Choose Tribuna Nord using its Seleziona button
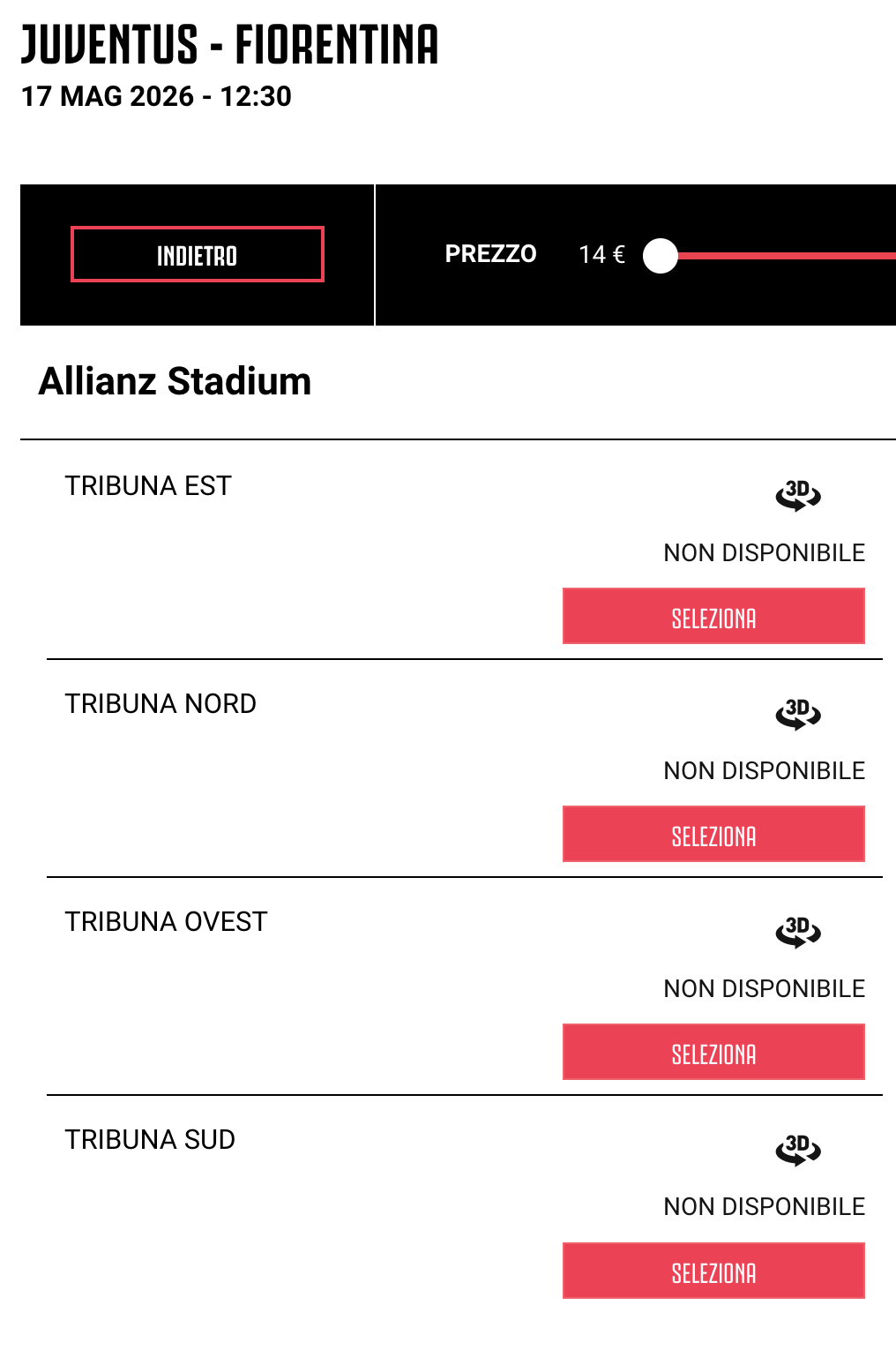Viewport: 896px width, 1350px height. click(x=713, y=834)
